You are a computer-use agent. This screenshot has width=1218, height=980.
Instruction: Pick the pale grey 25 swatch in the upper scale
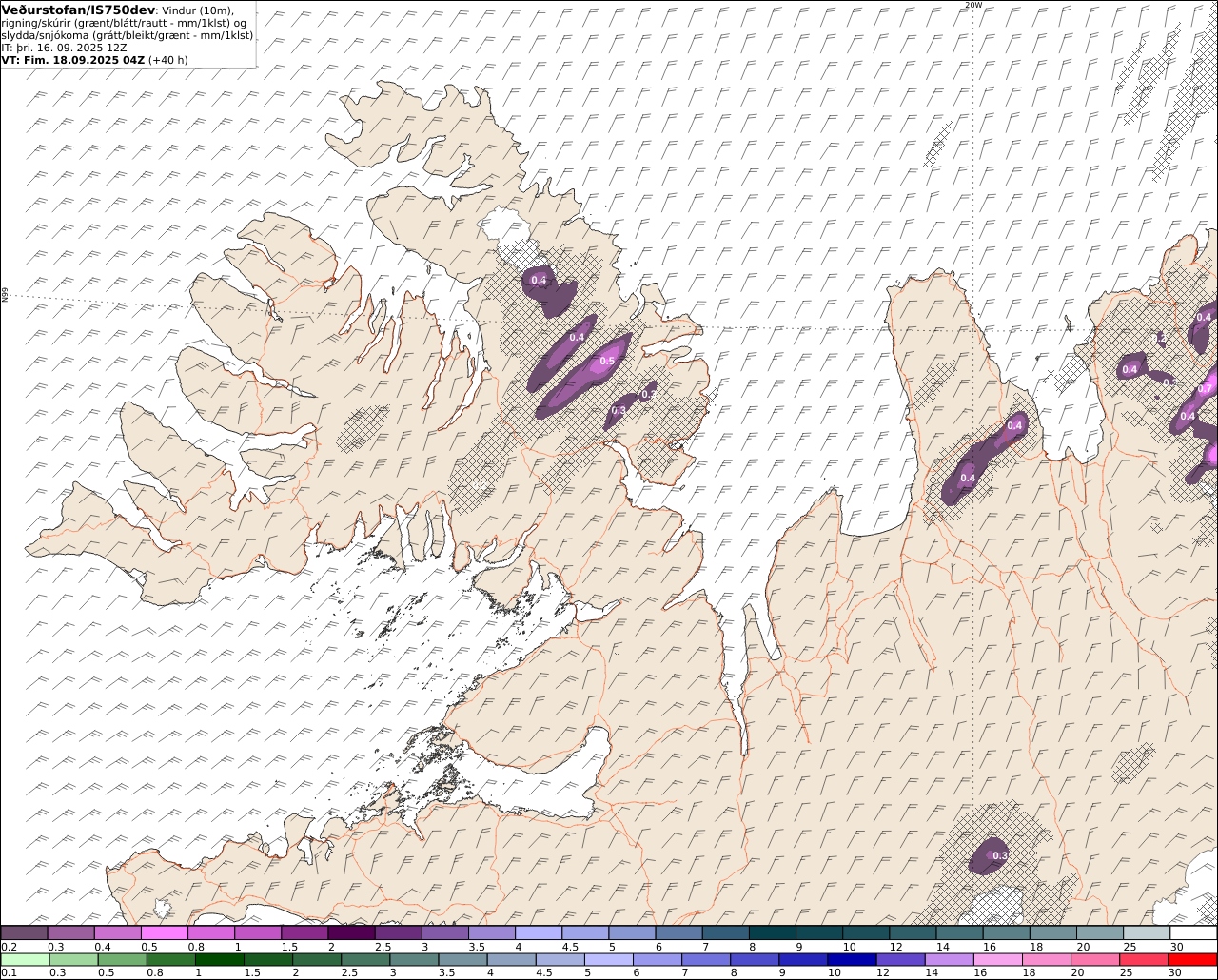click(x=1147, y=933)
